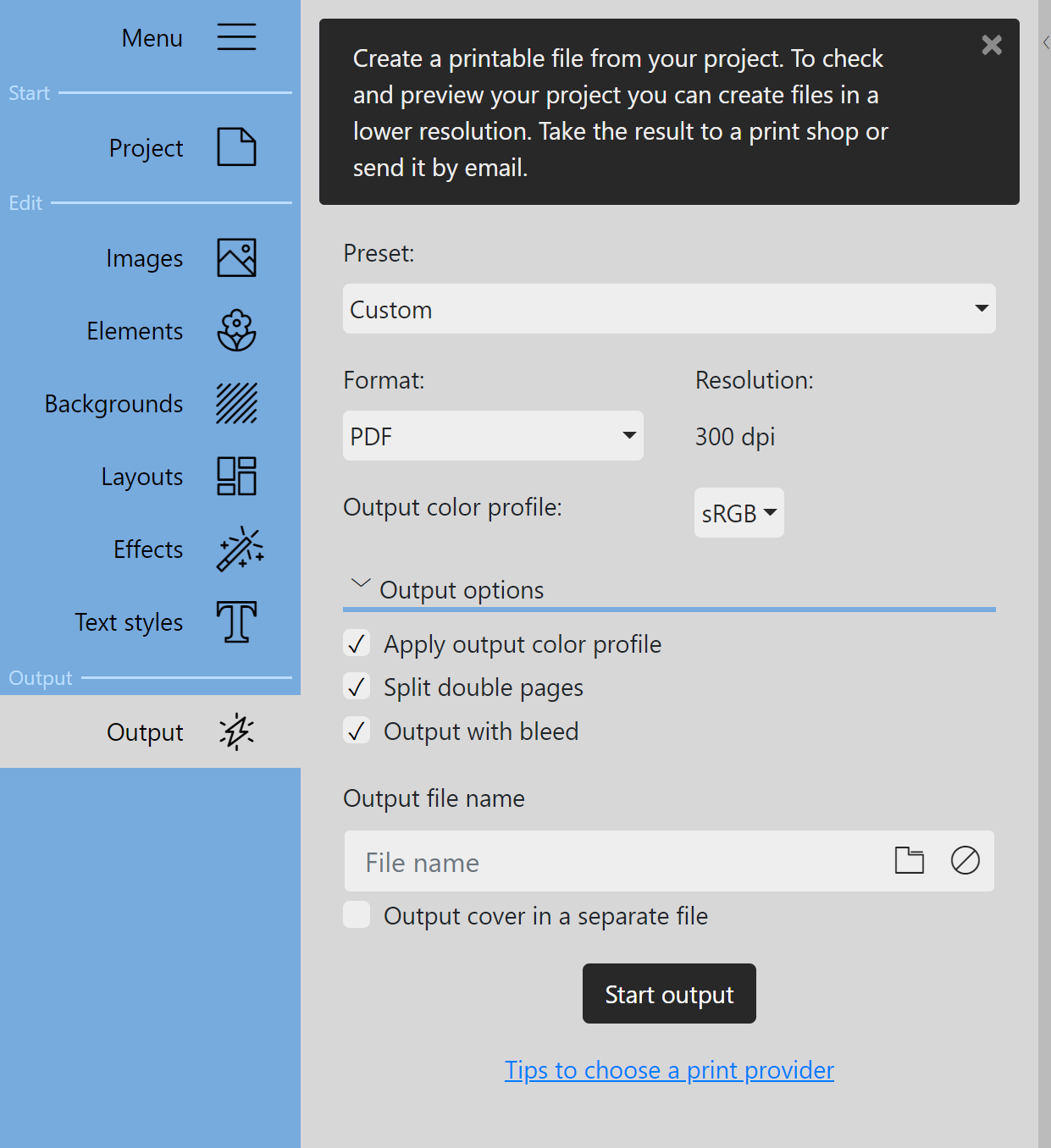Image resolution: width=1051 pixels, height=1148 pixels.
Task: Open the Layouts grid icon
Action: pos(236,476)
